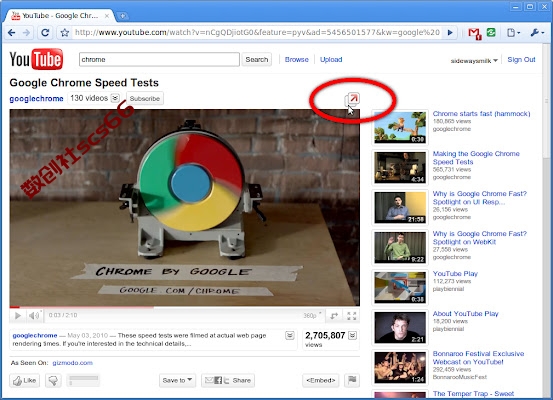
Task: Click the 1:24 Bonnaroo thumbnail
Action: (x=400, y=367)
